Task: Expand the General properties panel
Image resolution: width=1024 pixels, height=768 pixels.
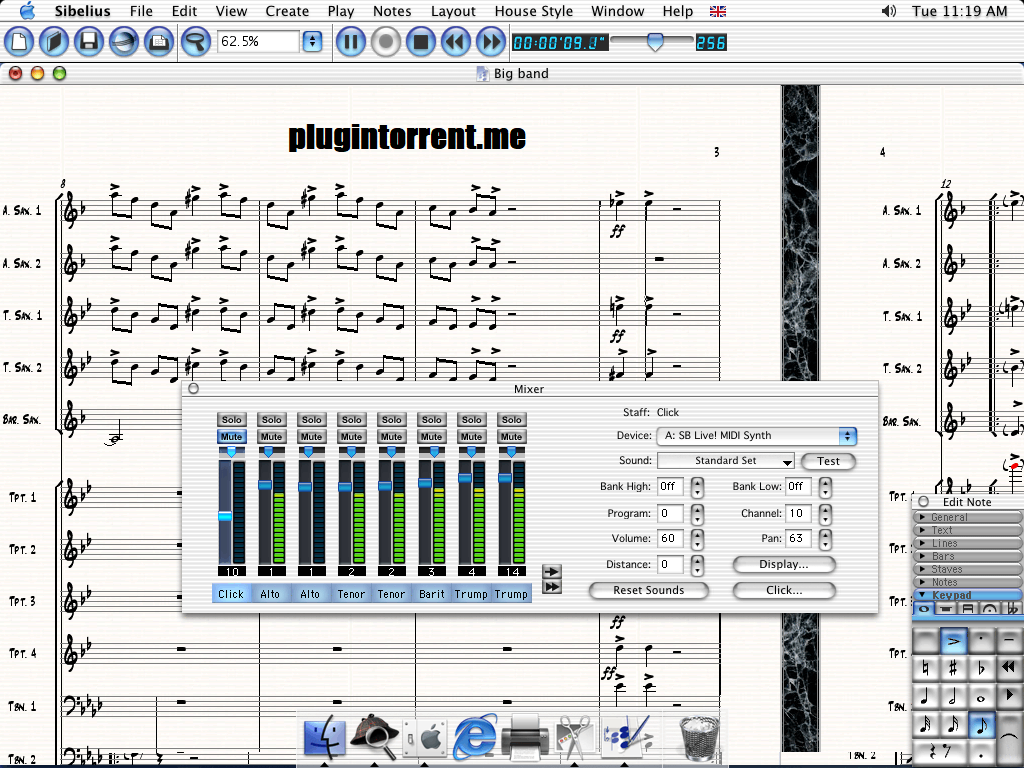Action: tap(967, 517)
